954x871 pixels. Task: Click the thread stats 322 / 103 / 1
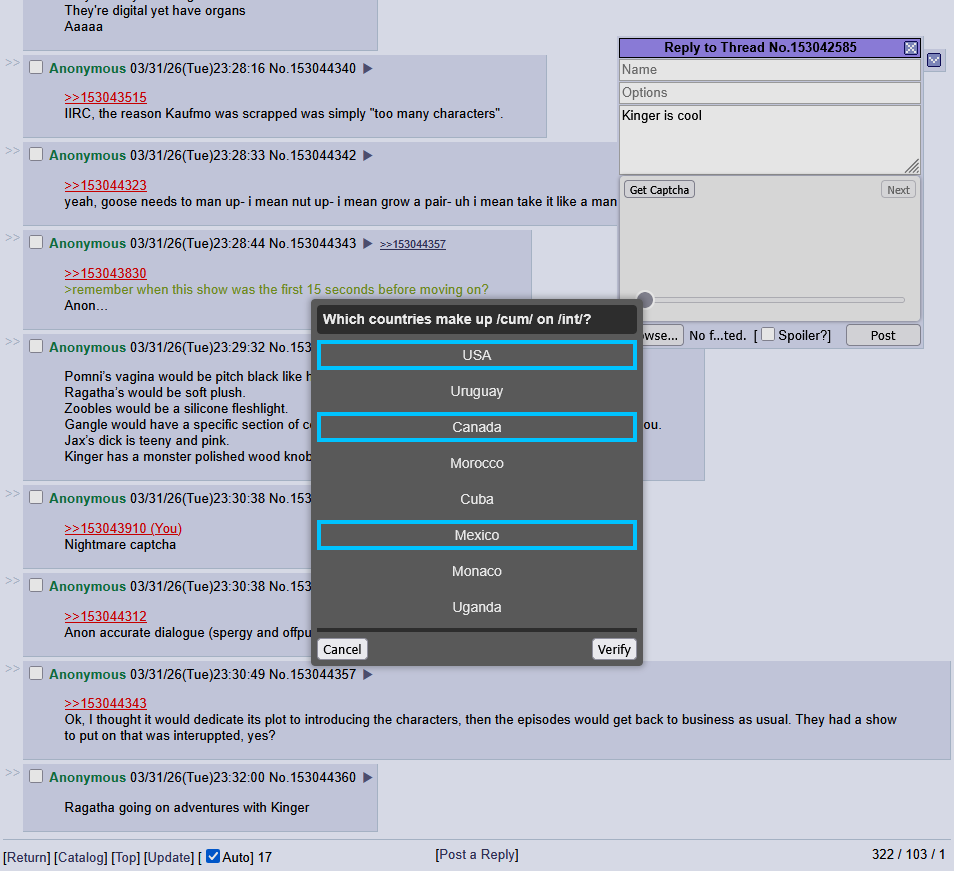[x=908, y=854]
